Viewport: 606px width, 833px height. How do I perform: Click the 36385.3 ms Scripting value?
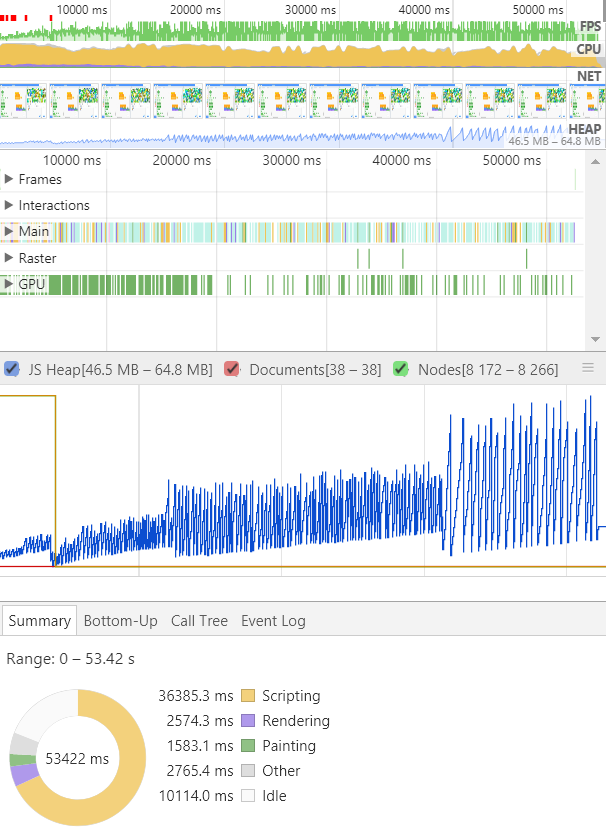pyautogui.click(x=195, y=695)
